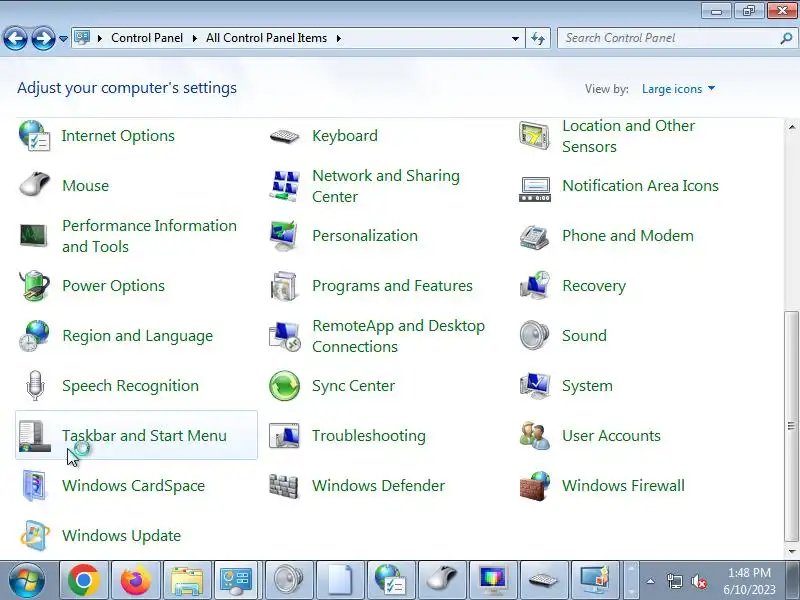
Task: Click inside the Search Control Panel field
Action: [668, 38]
